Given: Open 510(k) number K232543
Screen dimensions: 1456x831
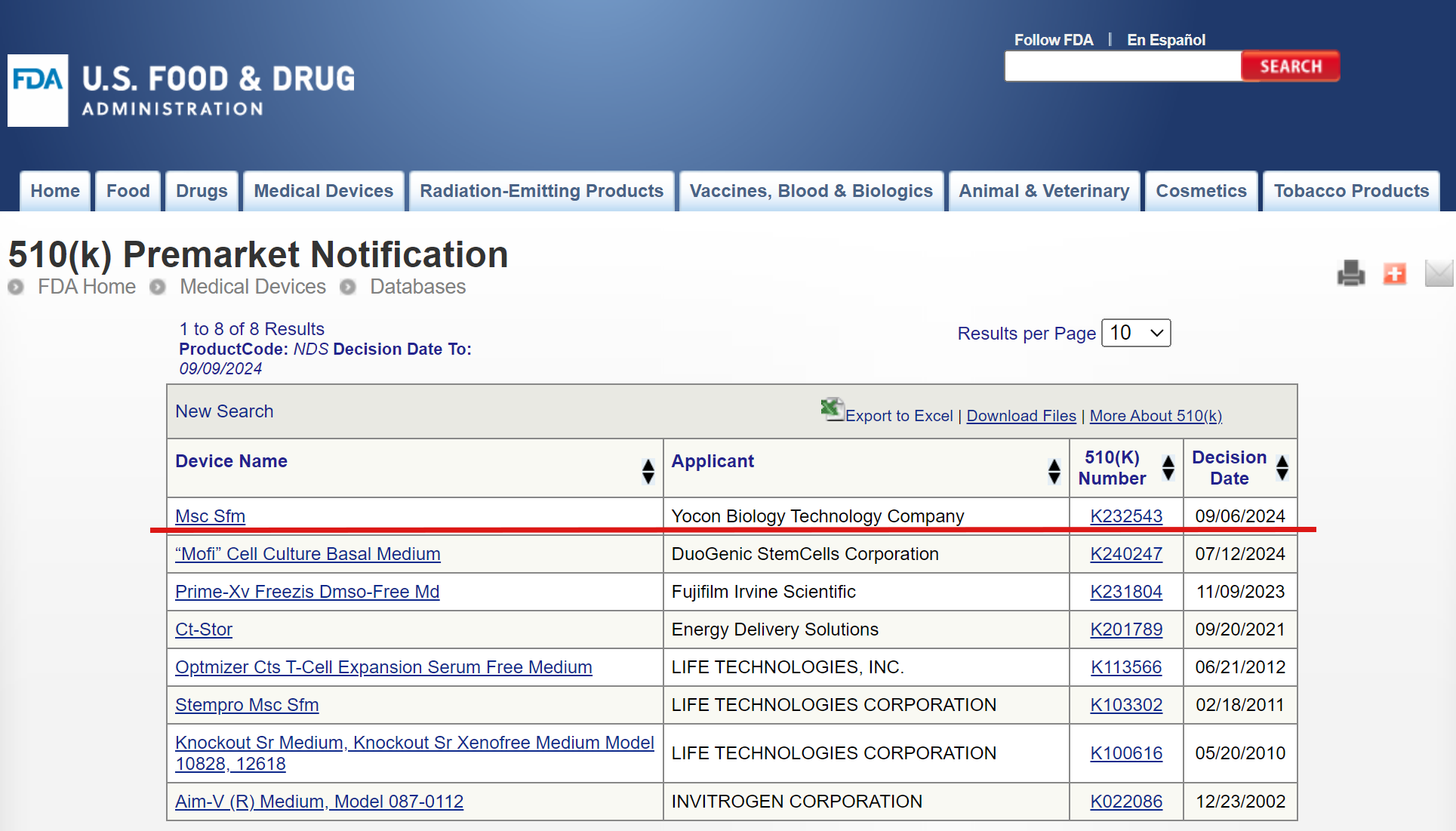Looking at the screenshot, I should [x=1126, y=516].
